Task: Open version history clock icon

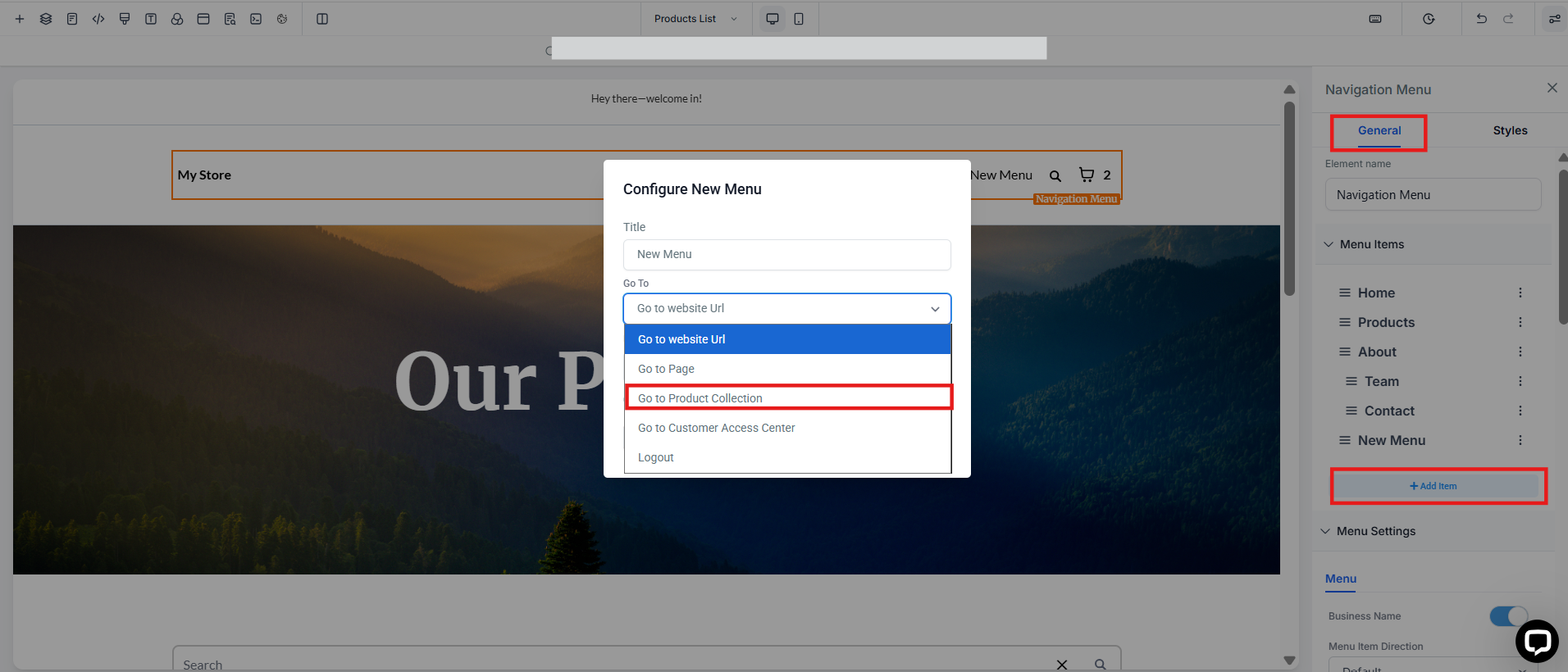Action: (1429, 19)
